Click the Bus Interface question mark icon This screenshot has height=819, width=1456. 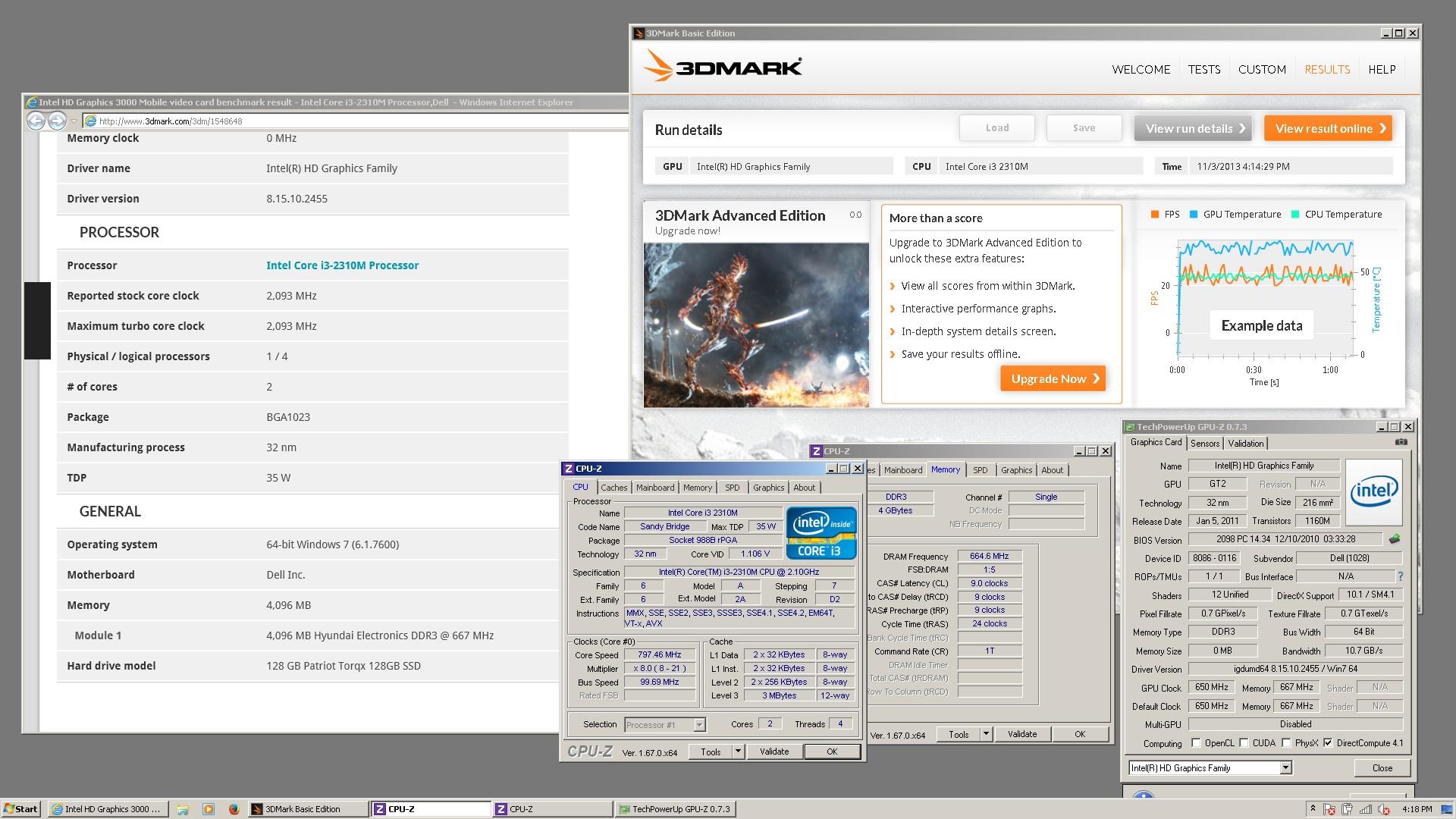point(1400,576)
